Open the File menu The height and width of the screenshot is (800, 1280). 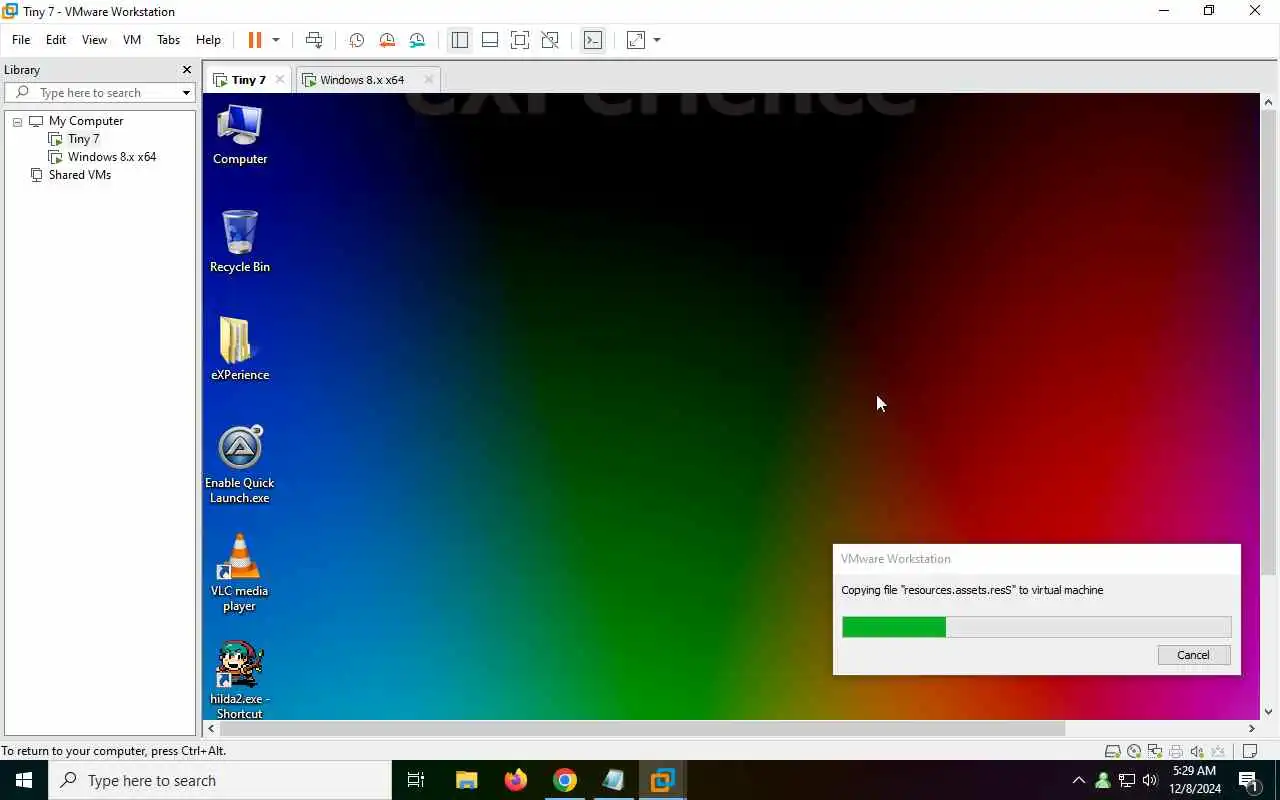(21, 40)
